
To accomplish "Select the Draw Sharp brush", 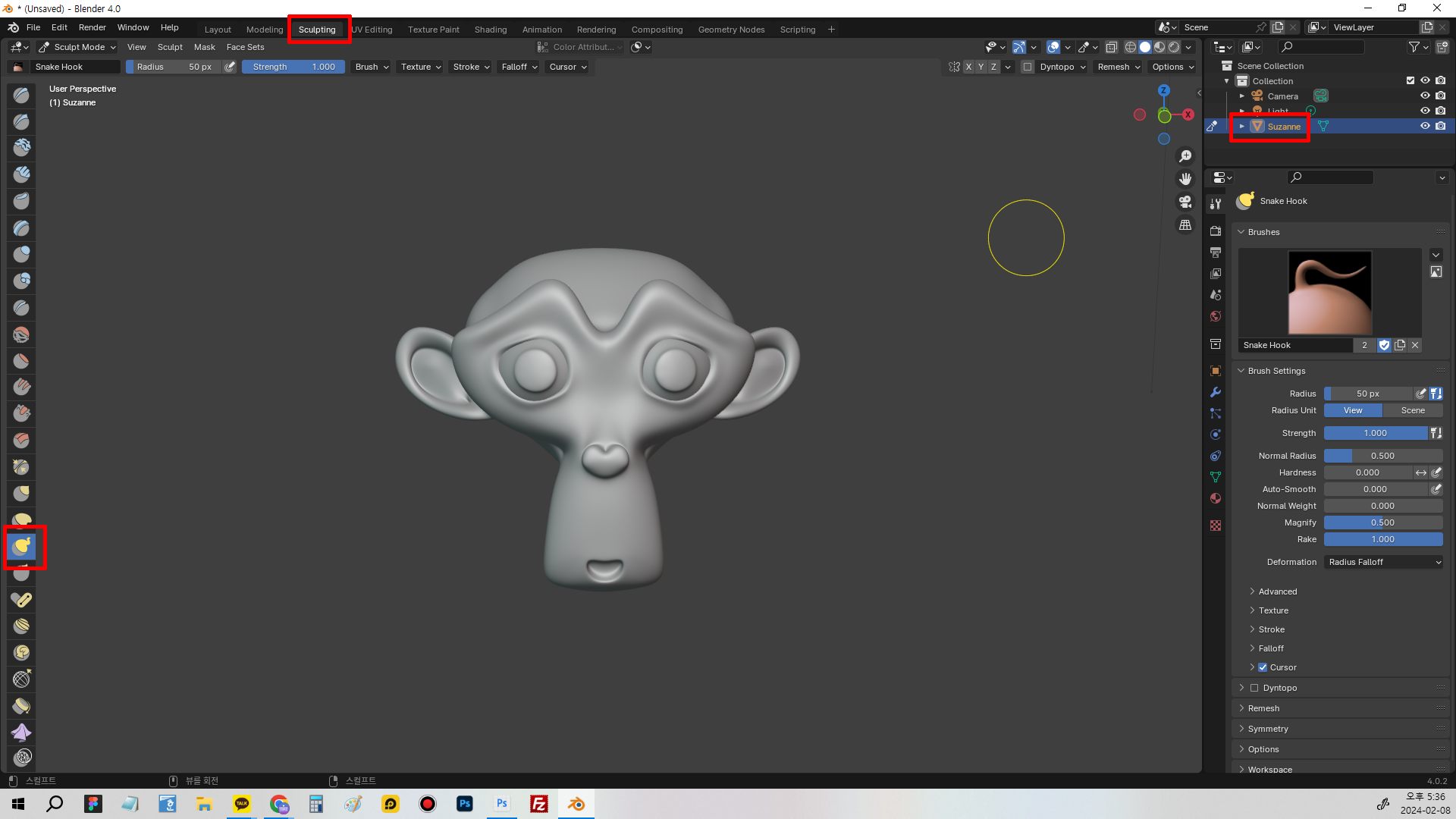I will pyautogui.click(x=21, y=122).
